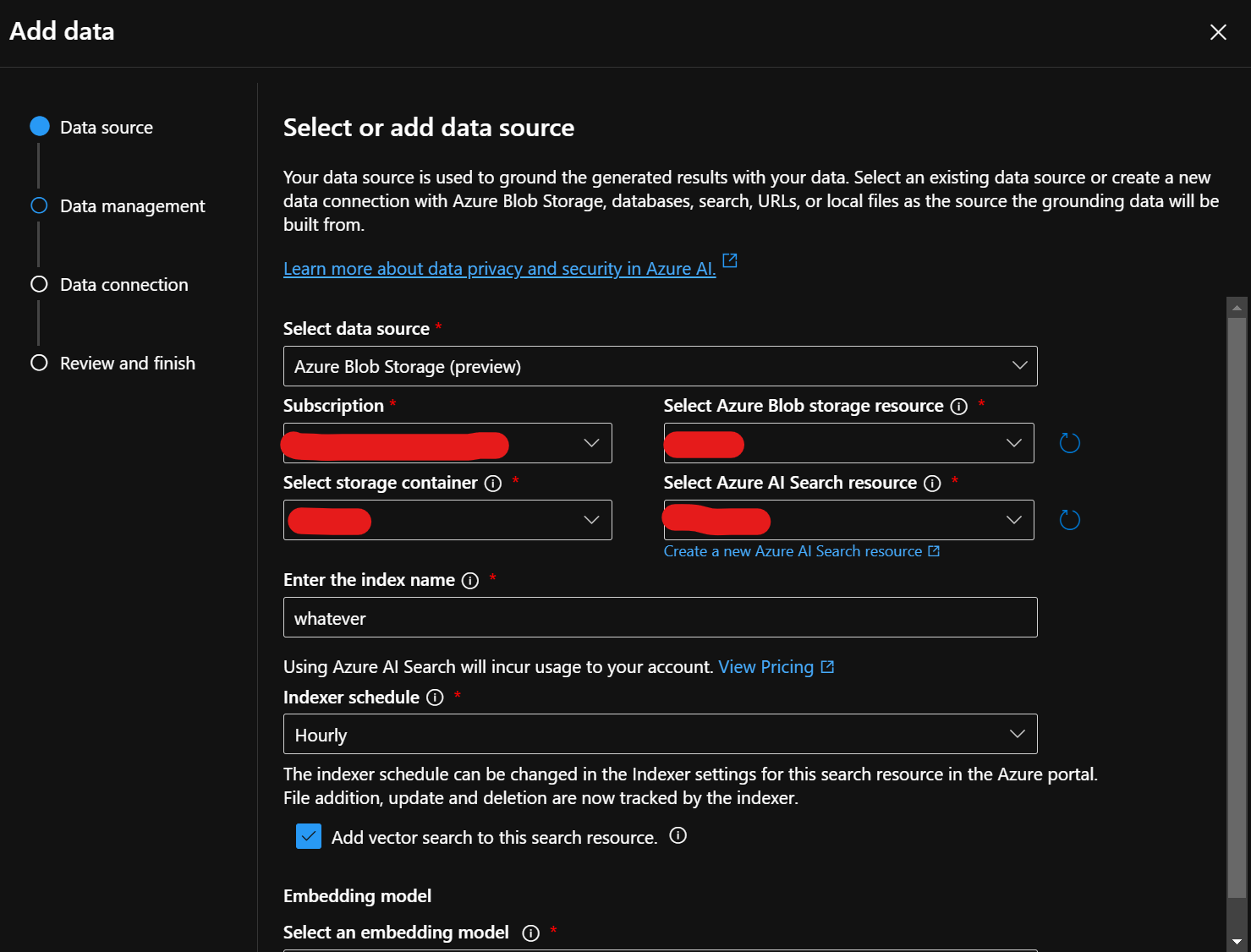Image resolution: width=1251 pixels, height=952 pixels.
Task: Click info icon beside Enter the index name
Action: point(470,581)
